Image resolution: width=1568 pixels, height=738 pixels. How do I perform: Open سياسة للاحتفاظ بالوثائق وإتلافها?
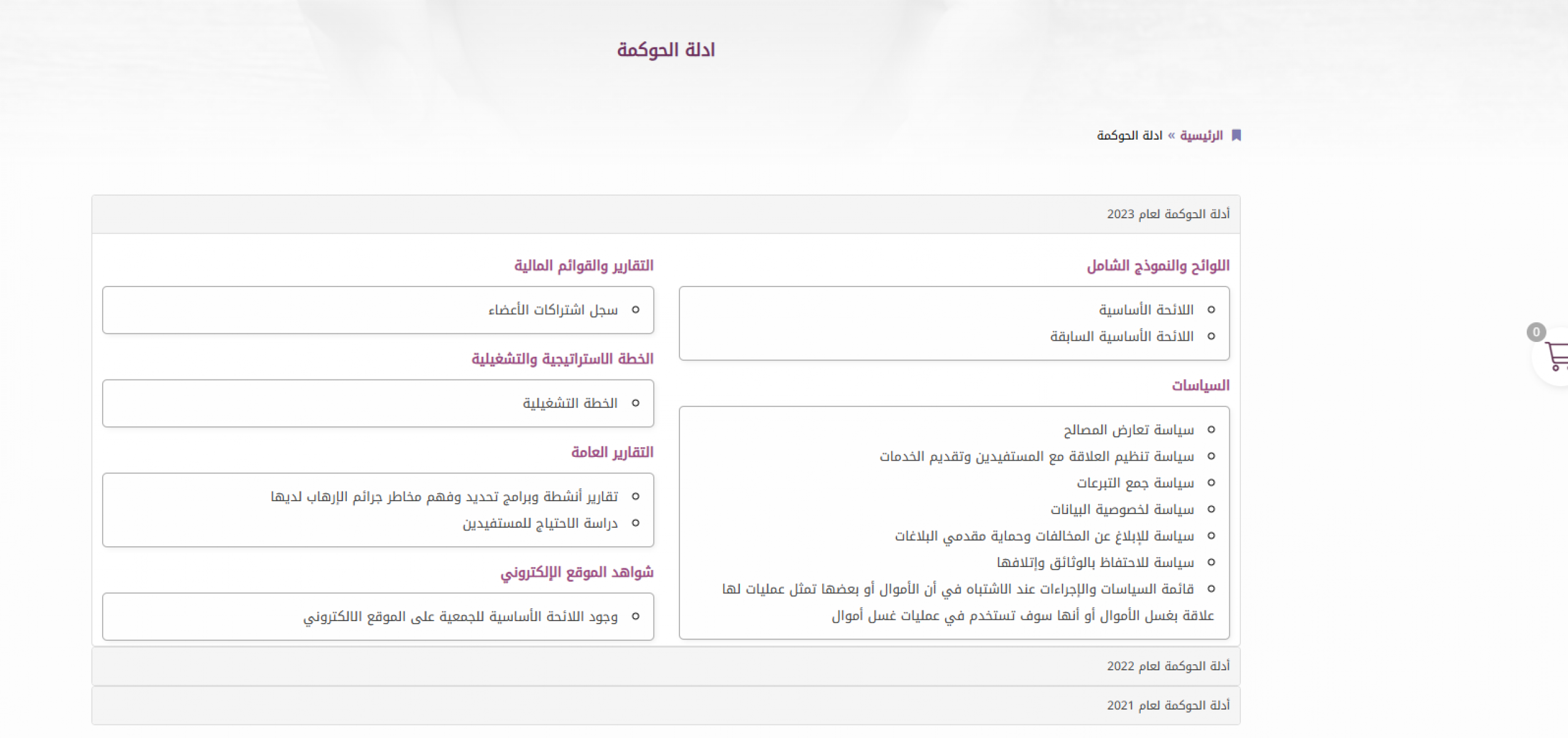pos(1095,562)
